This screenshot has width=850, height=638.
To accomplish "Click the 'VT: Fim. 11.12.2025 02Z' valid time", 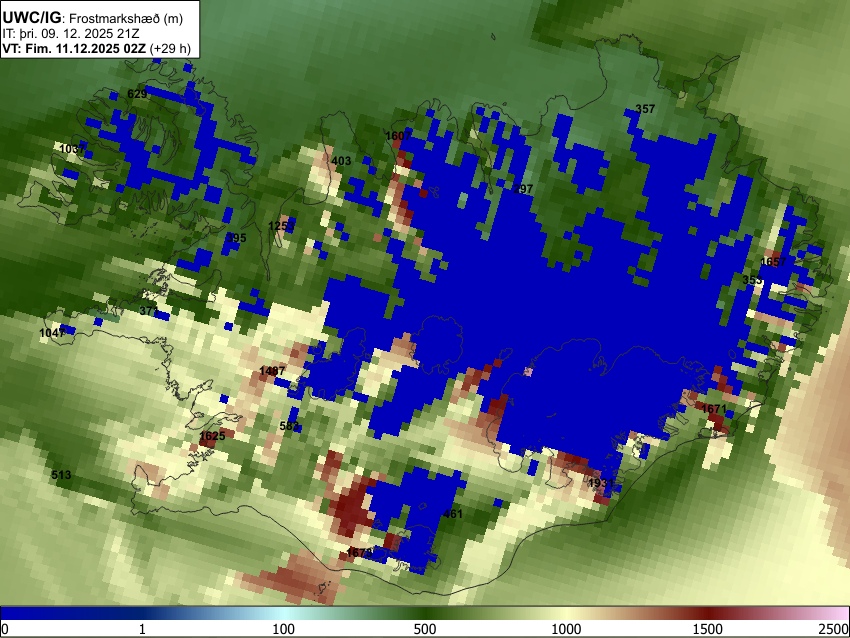I will [74, 48].
